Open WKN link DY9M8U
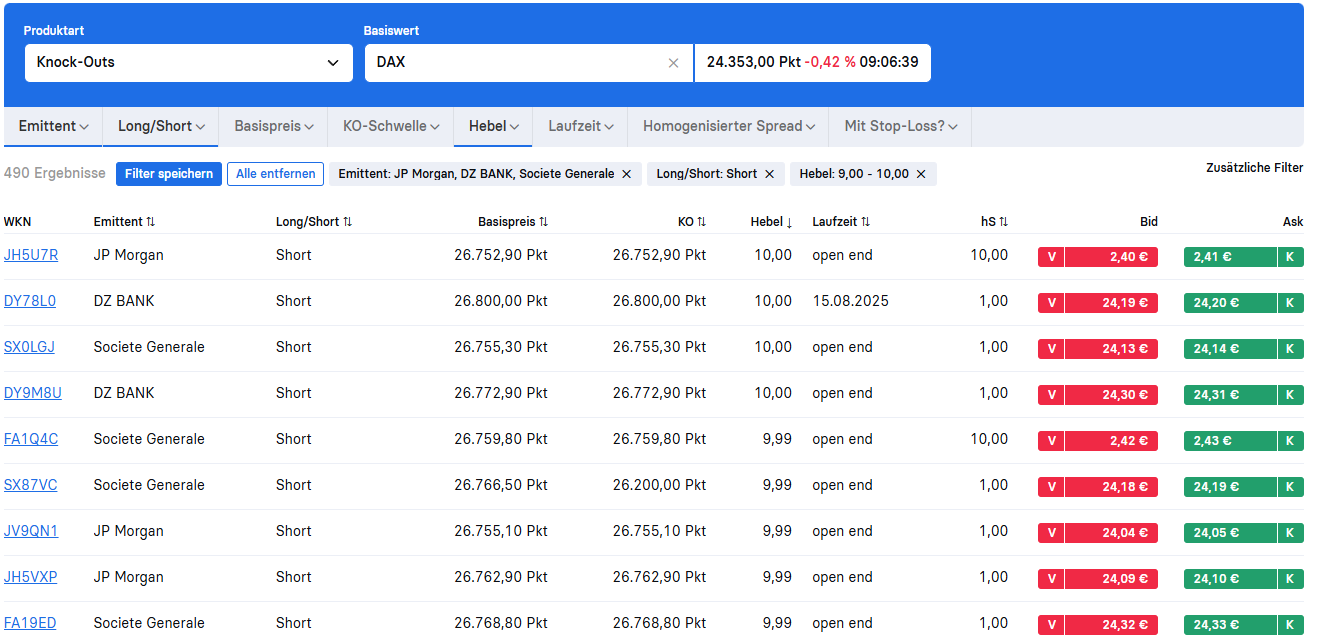 [33, 393]
